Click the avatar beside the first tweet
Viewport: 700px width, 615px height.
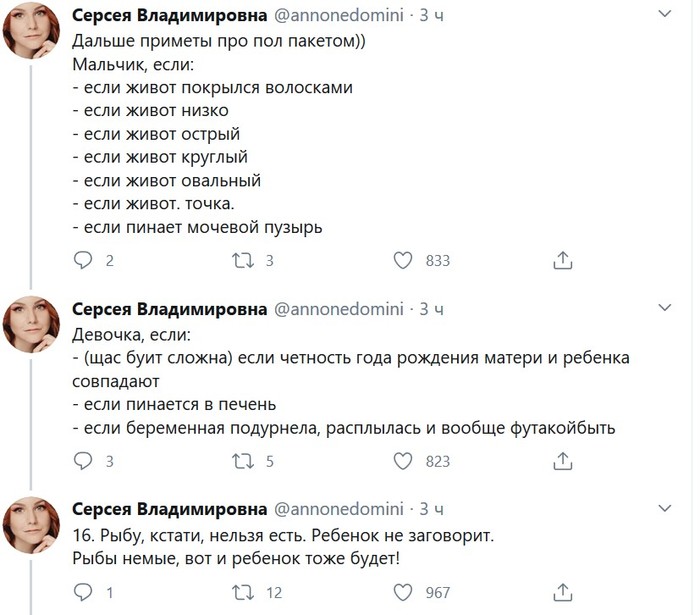[x=32, y=32]
